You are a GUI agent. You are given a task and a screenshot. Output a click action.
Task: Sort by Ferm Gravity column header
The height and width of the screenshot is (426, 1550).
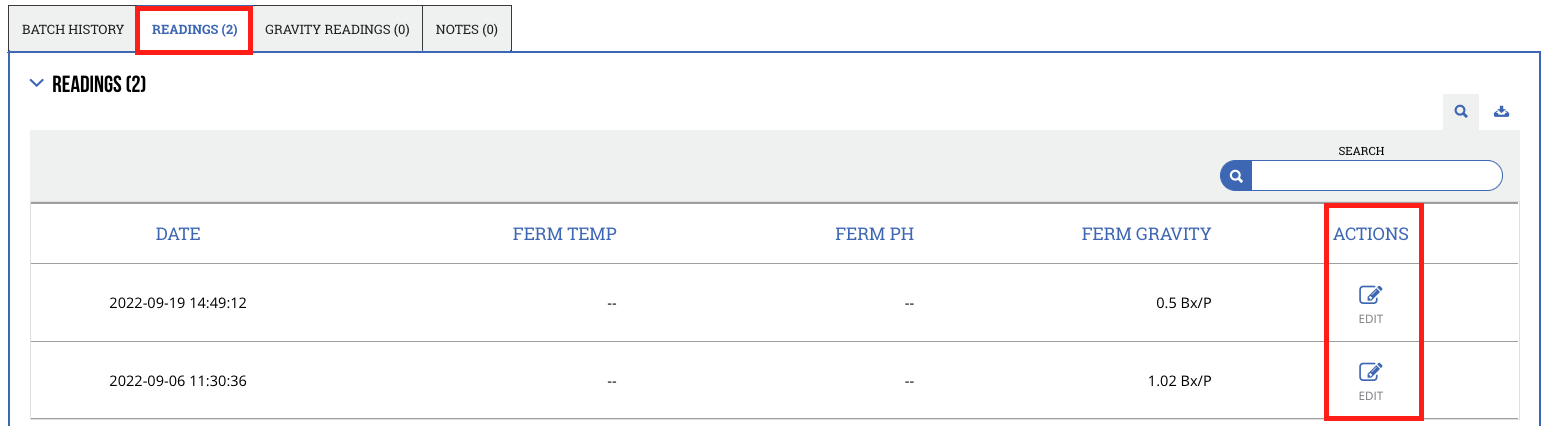point(1146,234)
